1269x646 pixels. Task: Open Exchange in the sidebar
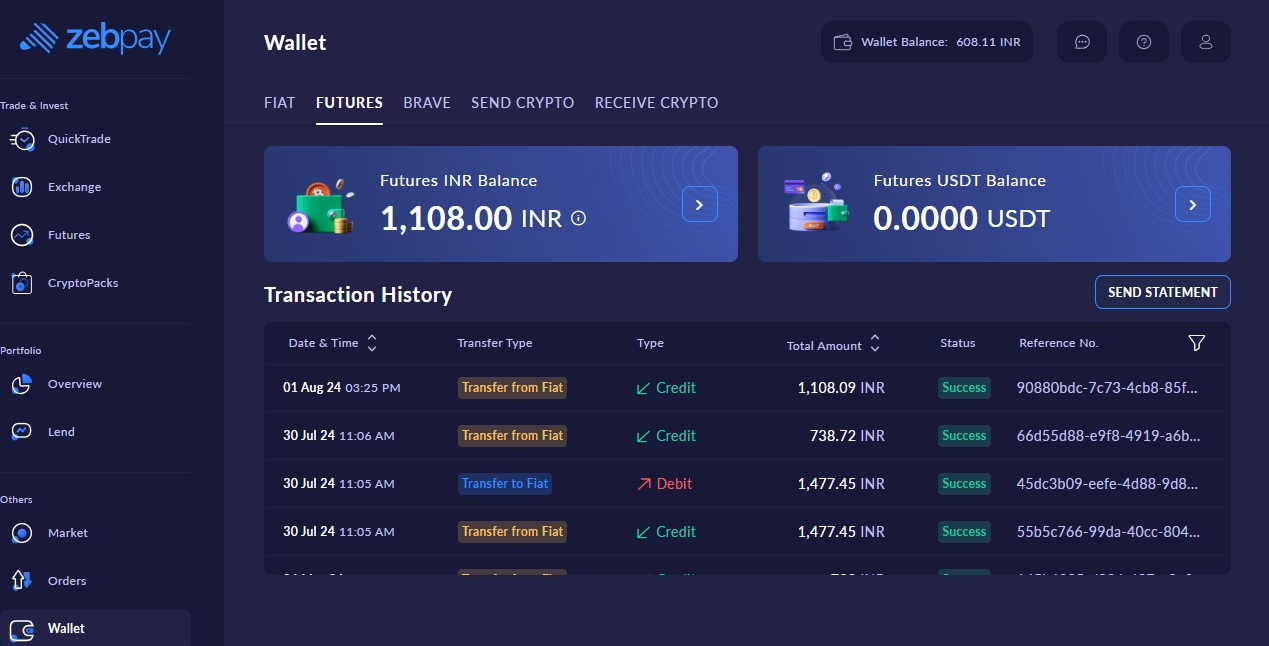(56, 187)
